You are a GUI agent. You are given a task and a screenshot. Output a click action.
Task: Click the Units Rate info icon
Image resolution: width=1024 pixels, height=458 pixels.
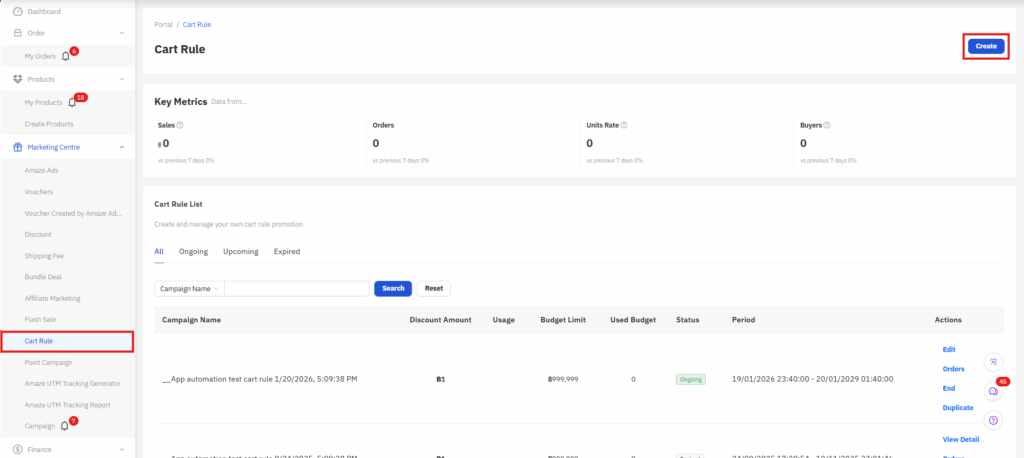(x=624, y=126)
